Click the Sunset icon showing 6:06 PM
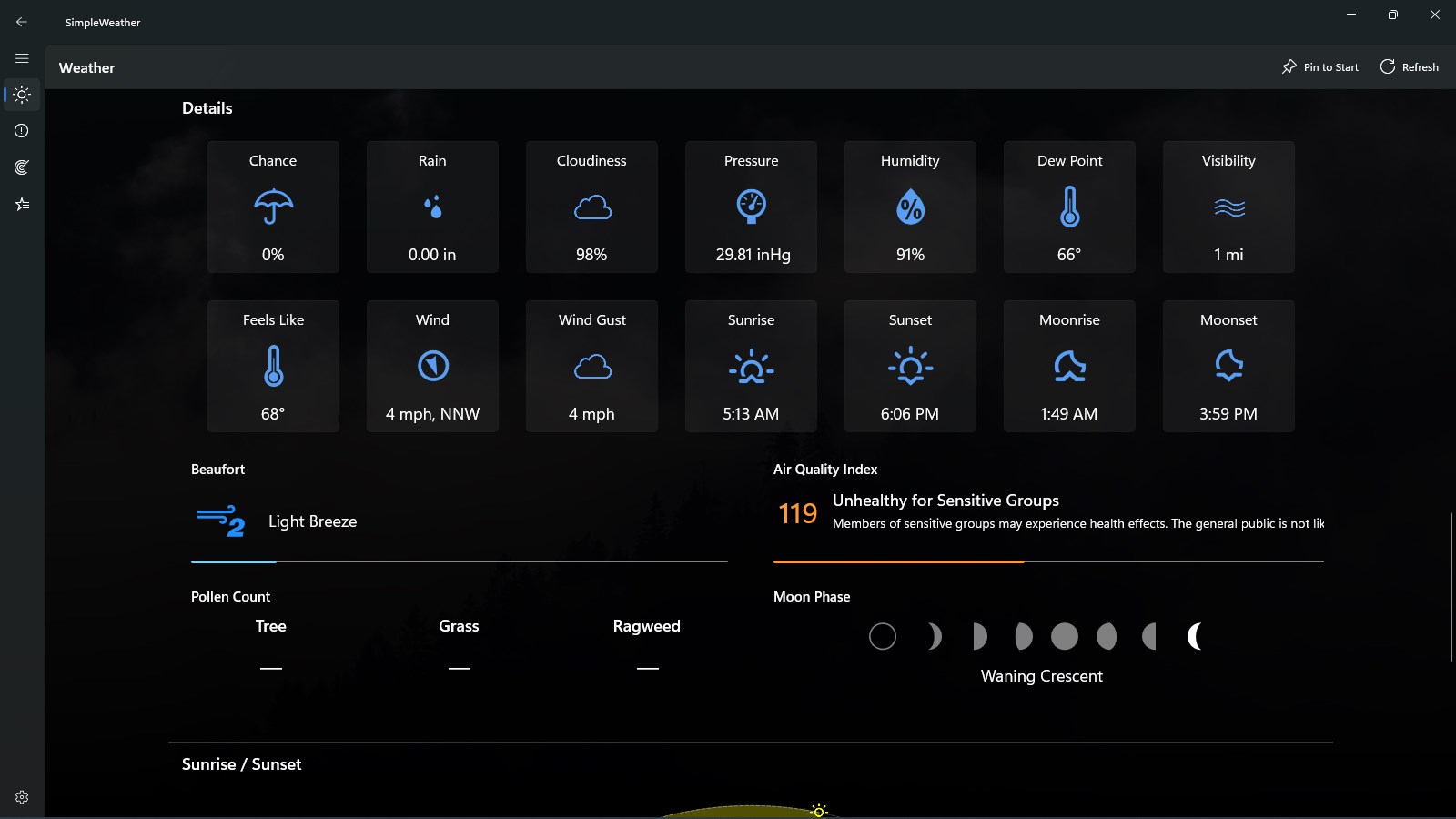Viewport: 1456px width, 819px height. (910, 367)
